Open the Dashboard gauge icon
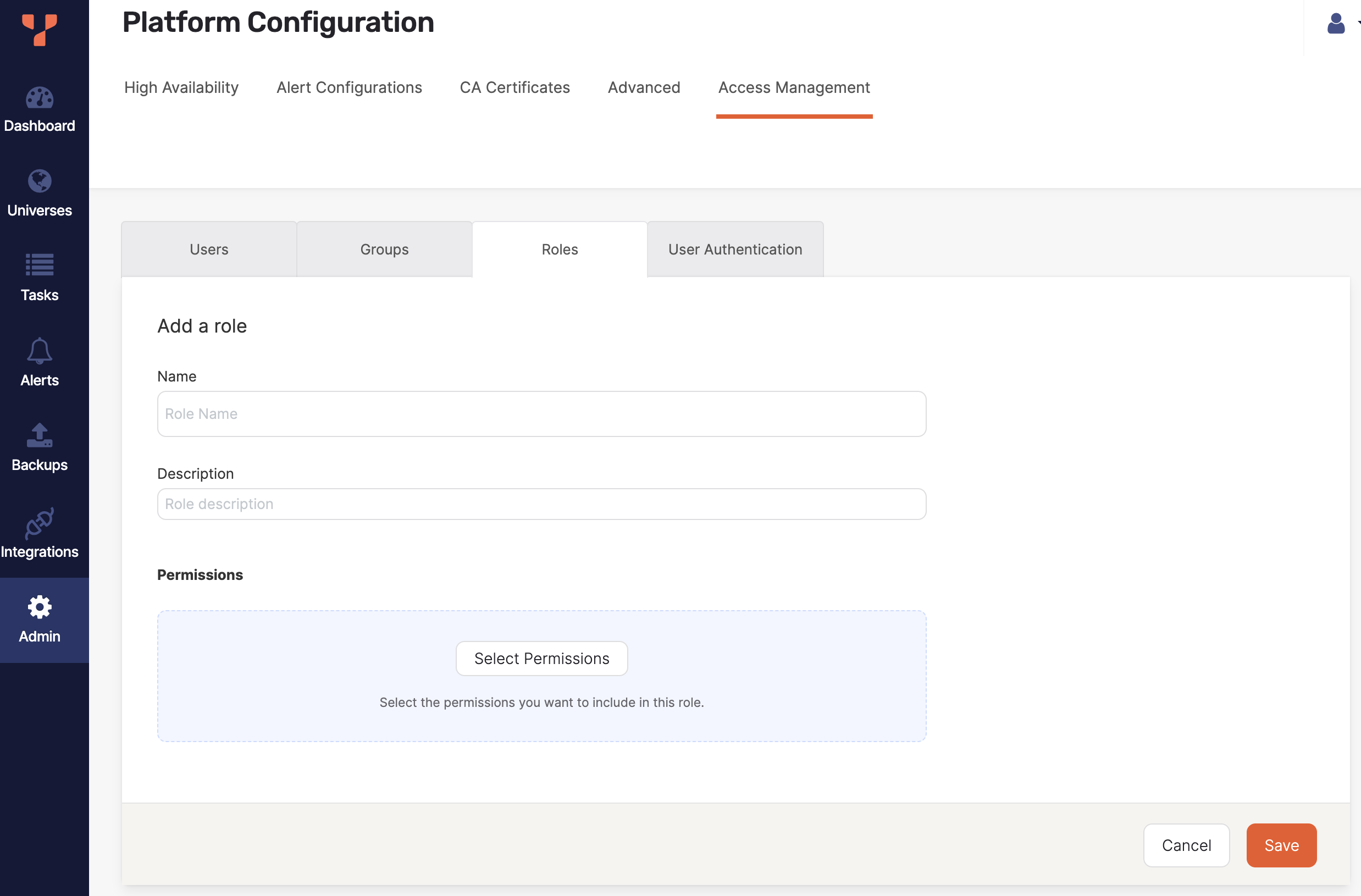 click(40, 98)
